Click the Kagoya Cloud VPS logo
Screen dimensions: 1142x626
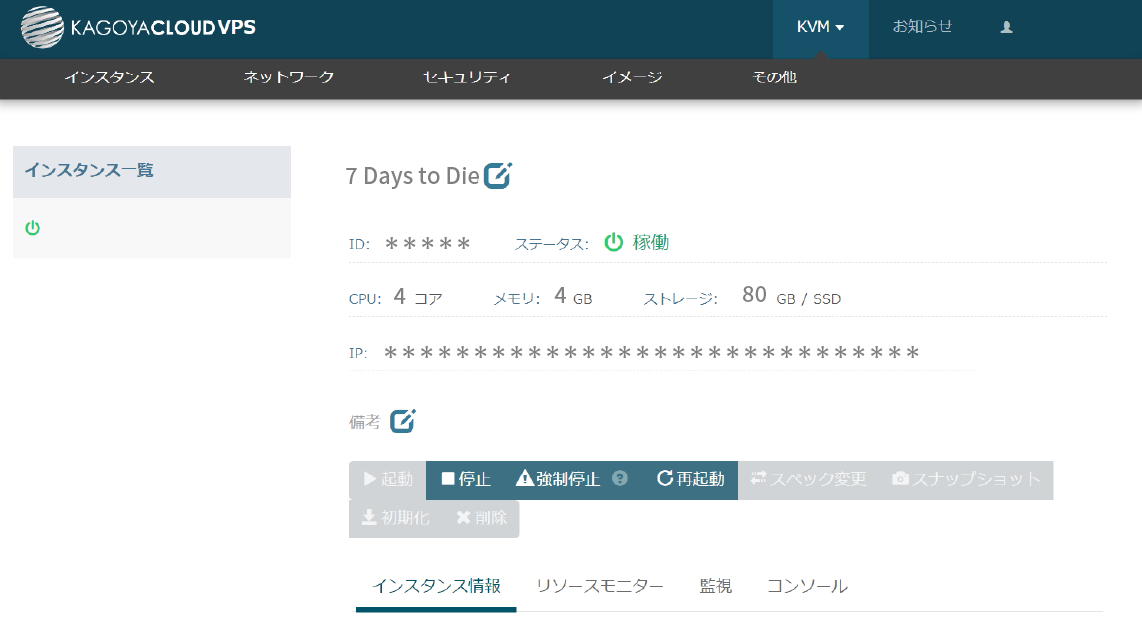138,28
